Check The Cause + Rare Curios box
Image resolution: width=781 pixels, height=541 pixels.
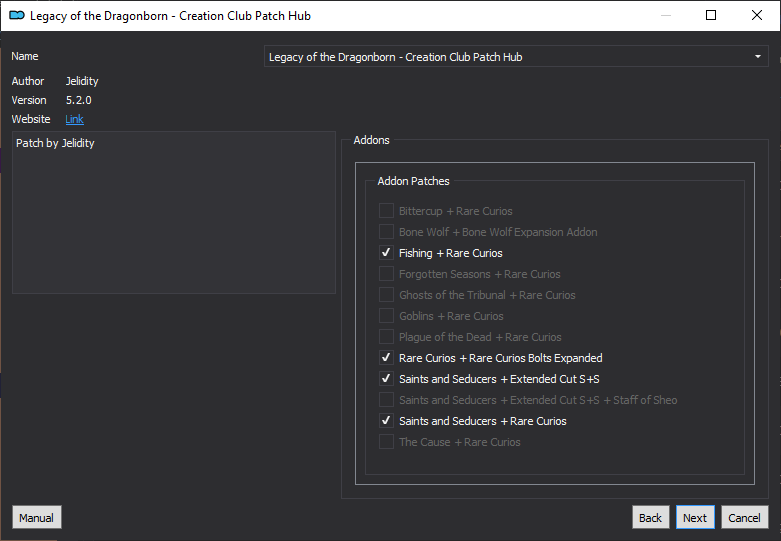coord(386,442)
